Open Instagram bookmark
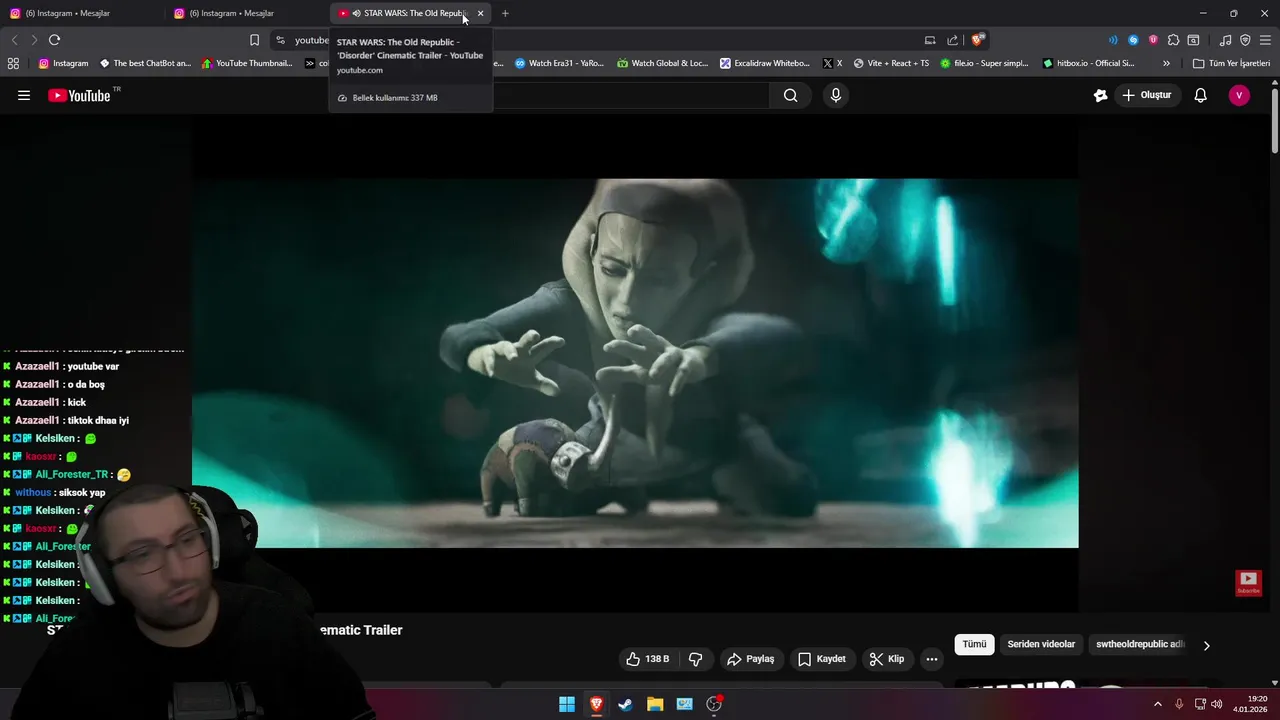 tap(63, 63)
